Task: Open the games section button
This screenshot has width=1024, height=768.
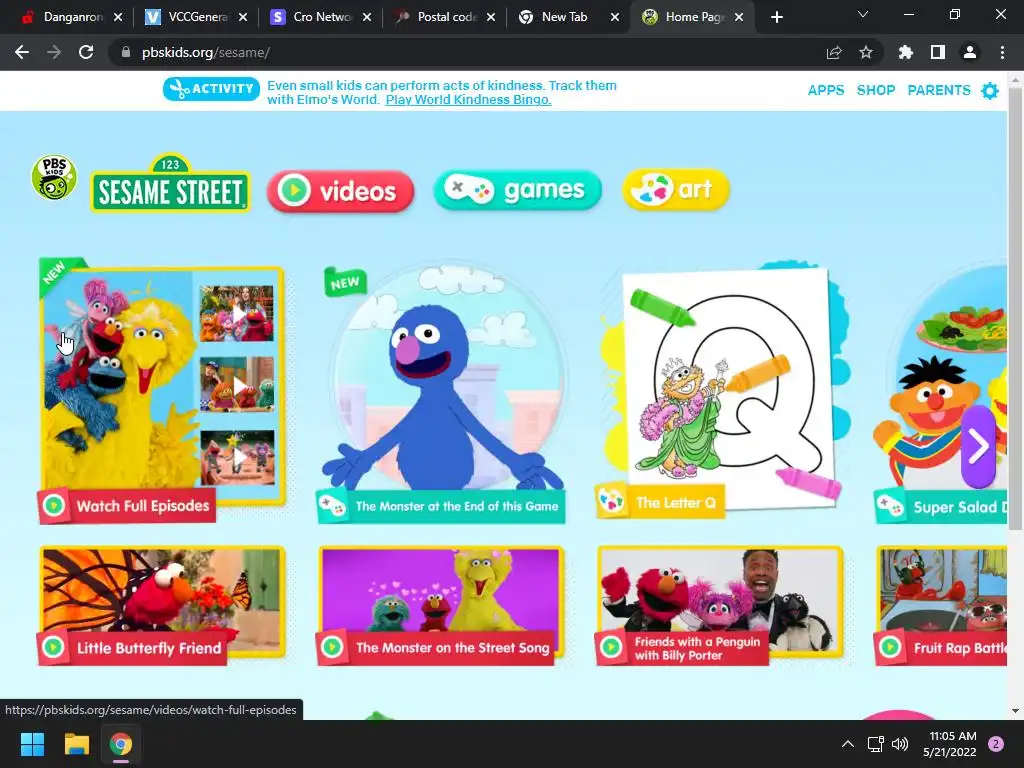Action: coord(517,190)
